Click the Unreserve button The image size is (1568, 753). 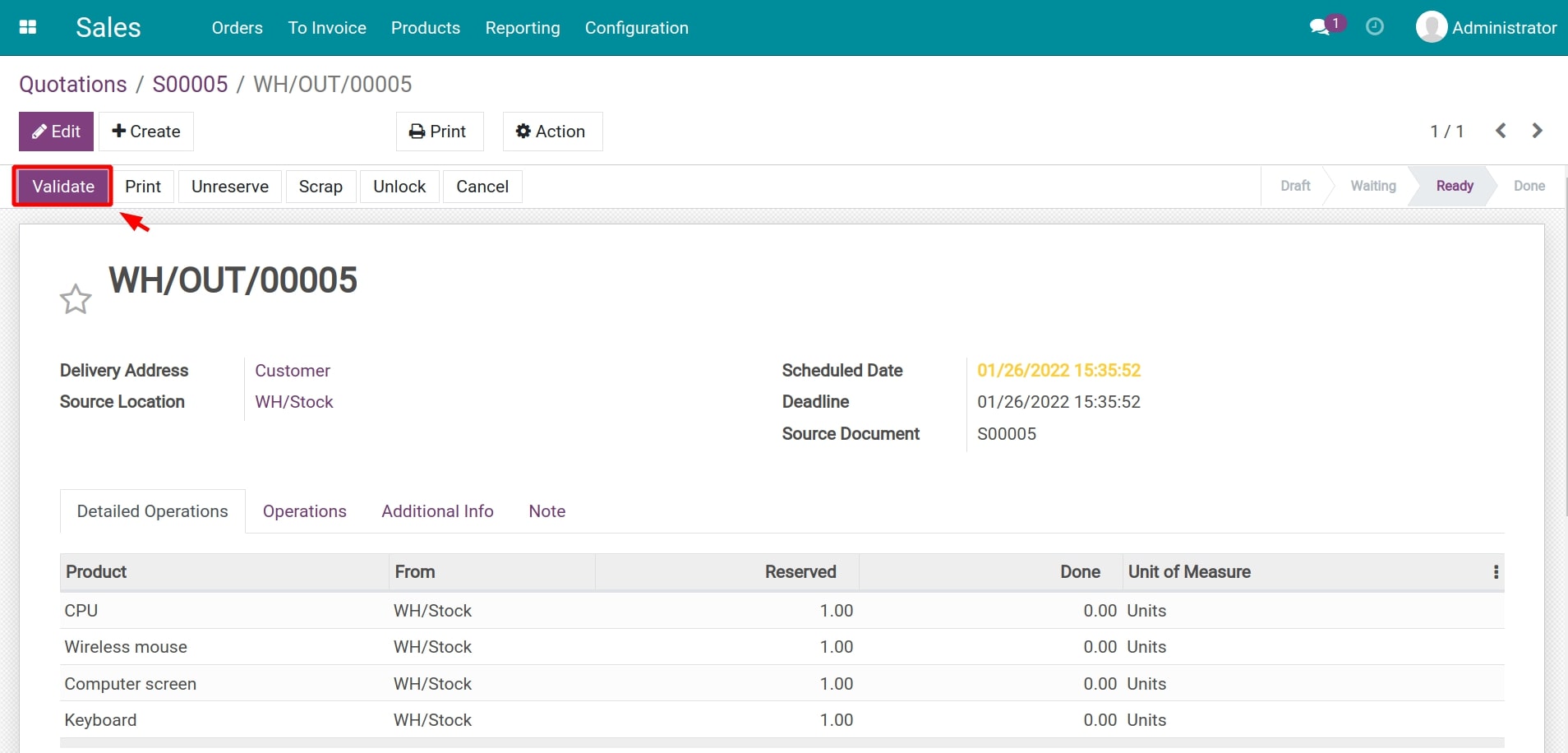(230, 187)
